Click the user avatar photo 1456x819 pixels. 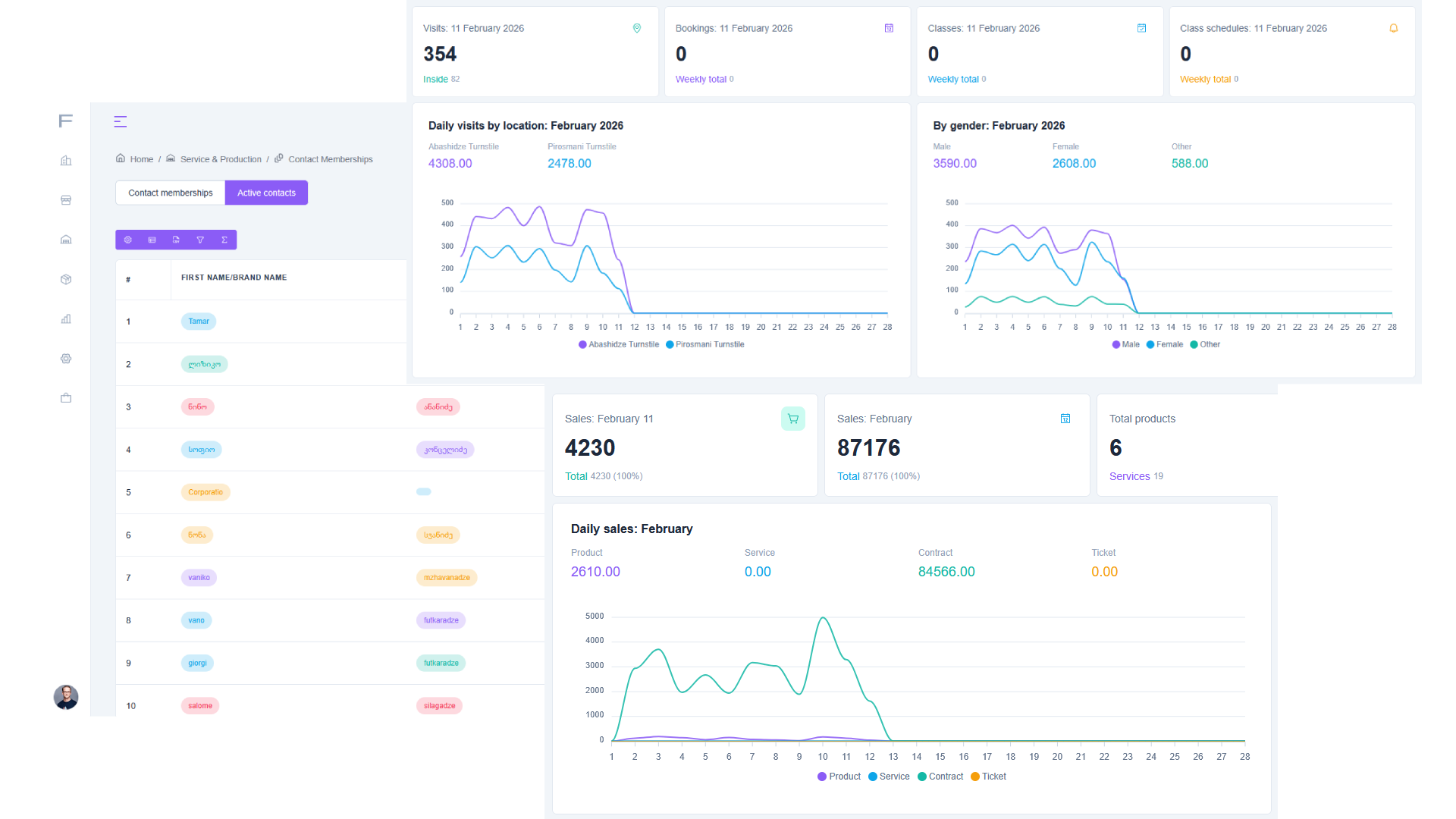tap(66, 697)
